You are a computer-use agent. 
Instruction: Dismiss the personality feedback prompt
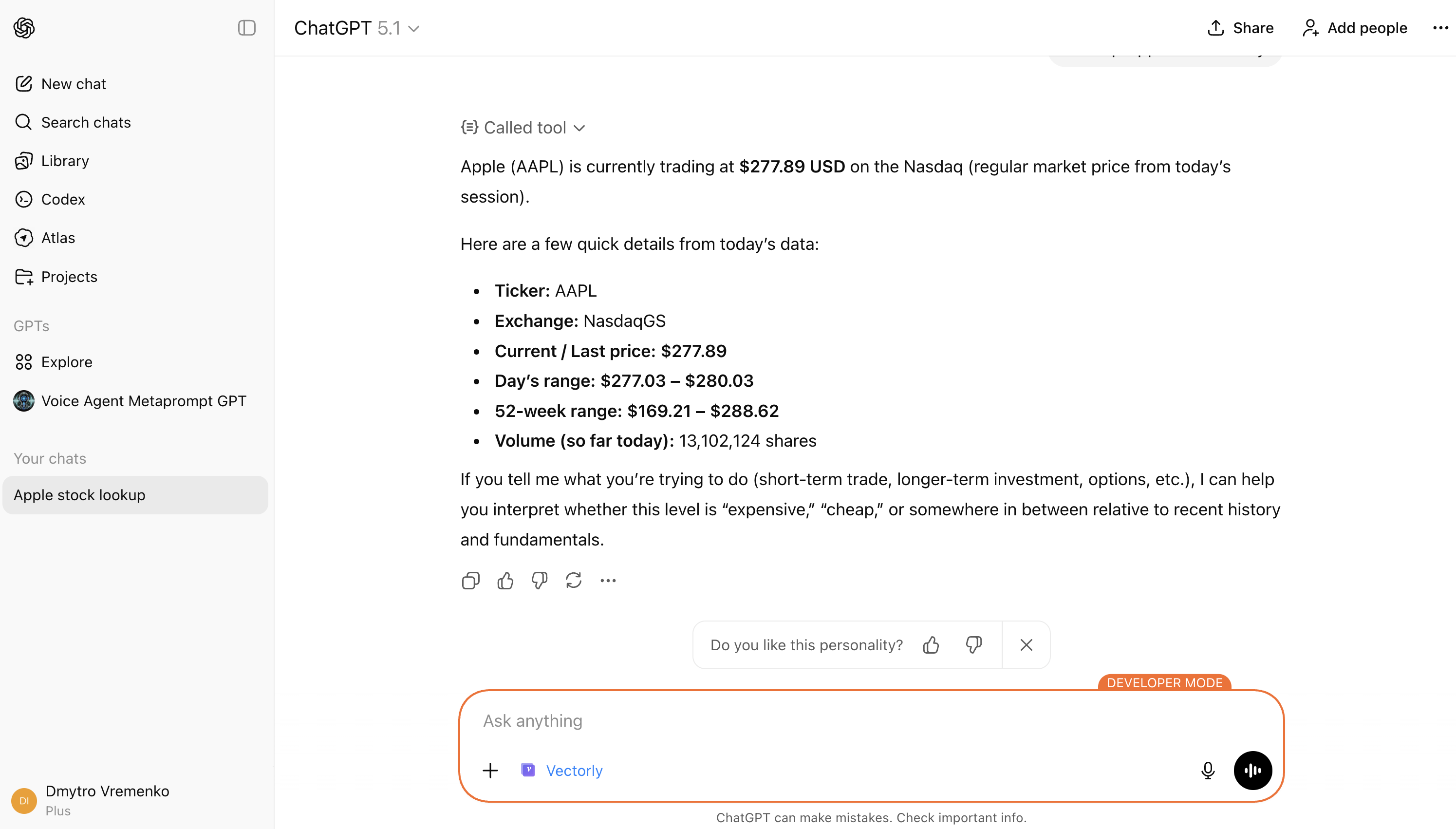coord(1026,645)
